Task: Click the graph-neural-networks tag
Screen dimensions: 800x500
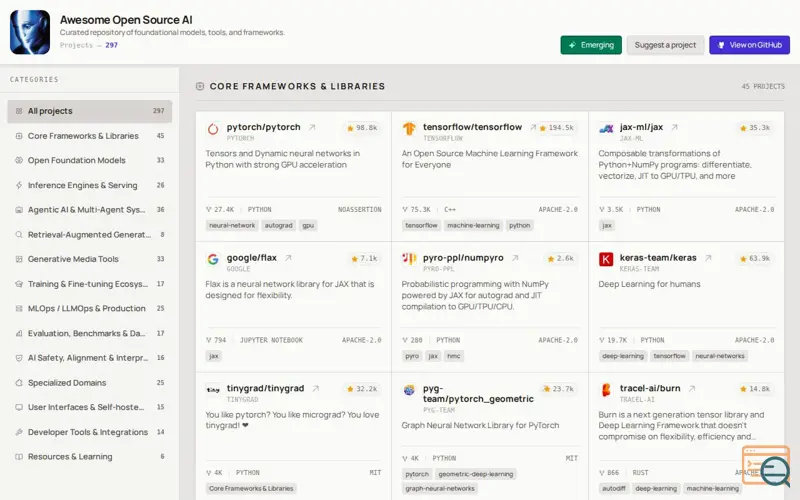Action: click(x=440, y=489)
